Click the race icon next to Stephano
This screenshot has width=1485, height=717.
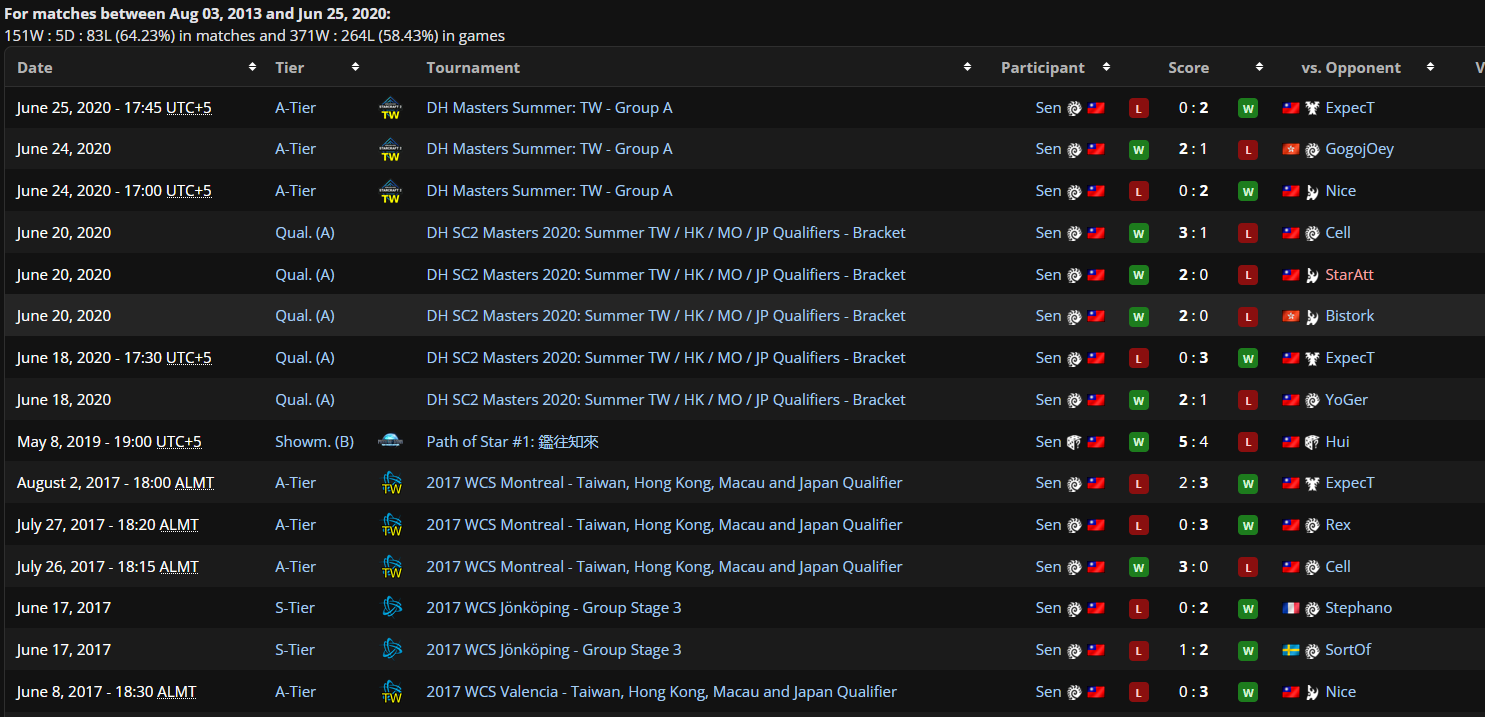(x=1313, y=609)
